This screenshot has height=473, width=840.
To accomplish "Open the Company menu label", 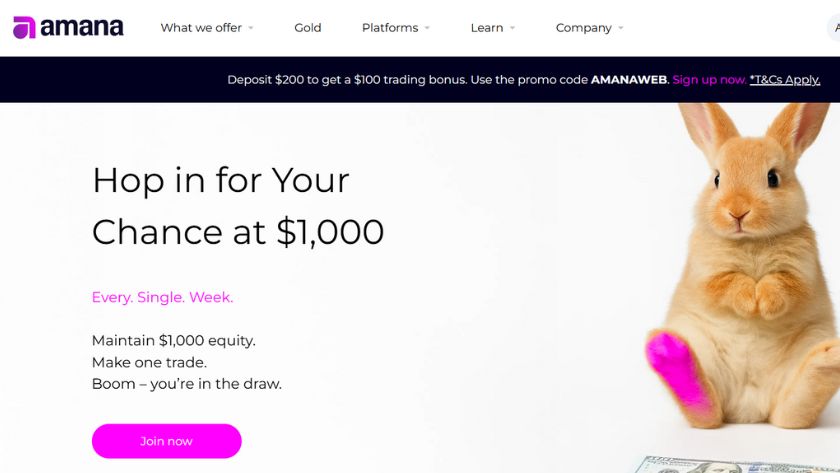I will click(583, 28).
